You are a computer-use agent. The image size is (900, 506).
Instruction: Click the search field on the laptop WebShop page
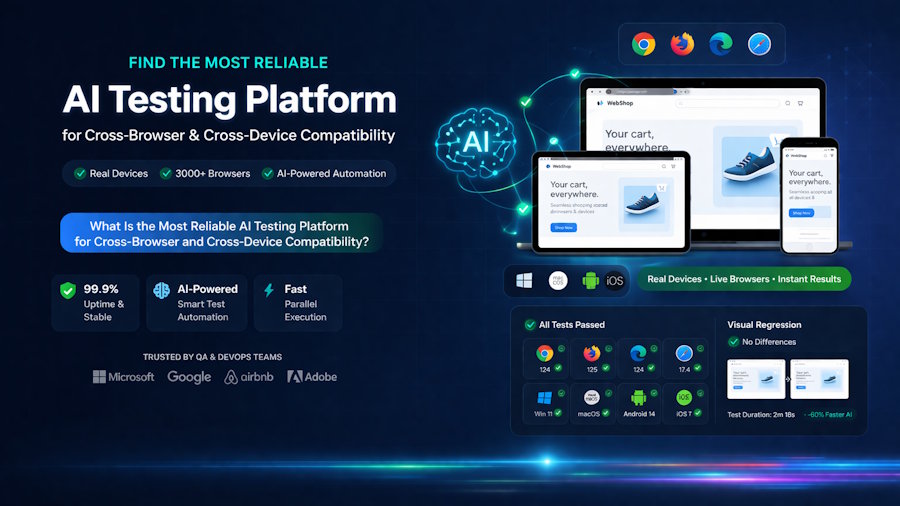click(x=727, y=103)
